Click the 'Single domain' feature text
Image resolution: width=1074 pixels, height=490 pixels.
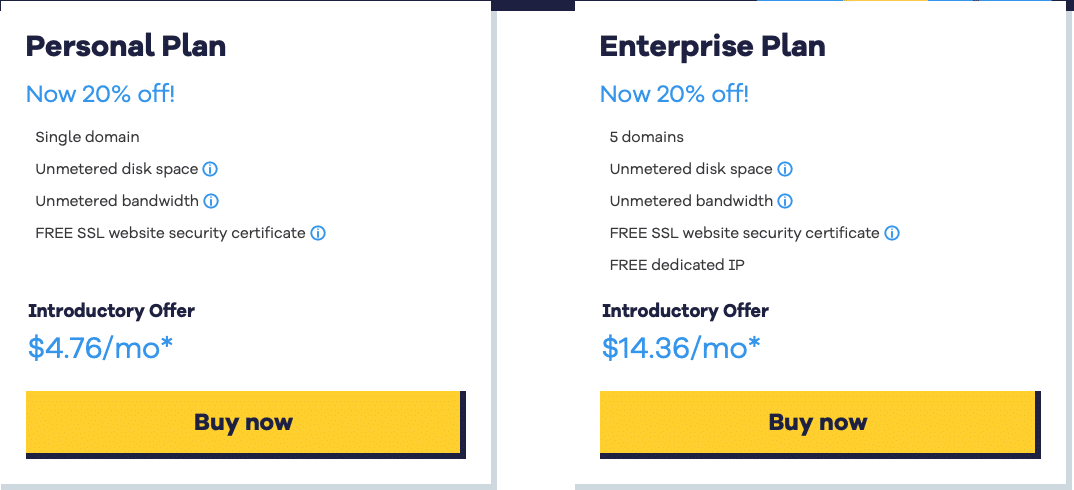(88, 137)
